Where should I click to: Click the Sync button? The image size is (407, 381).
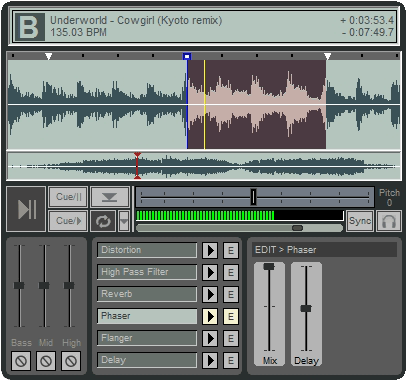coord(360,221)
